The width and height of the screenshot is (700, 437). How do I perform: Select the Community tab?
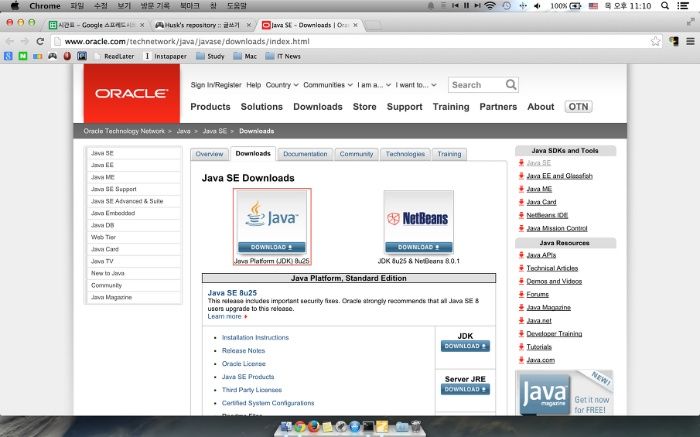[356, 154]
